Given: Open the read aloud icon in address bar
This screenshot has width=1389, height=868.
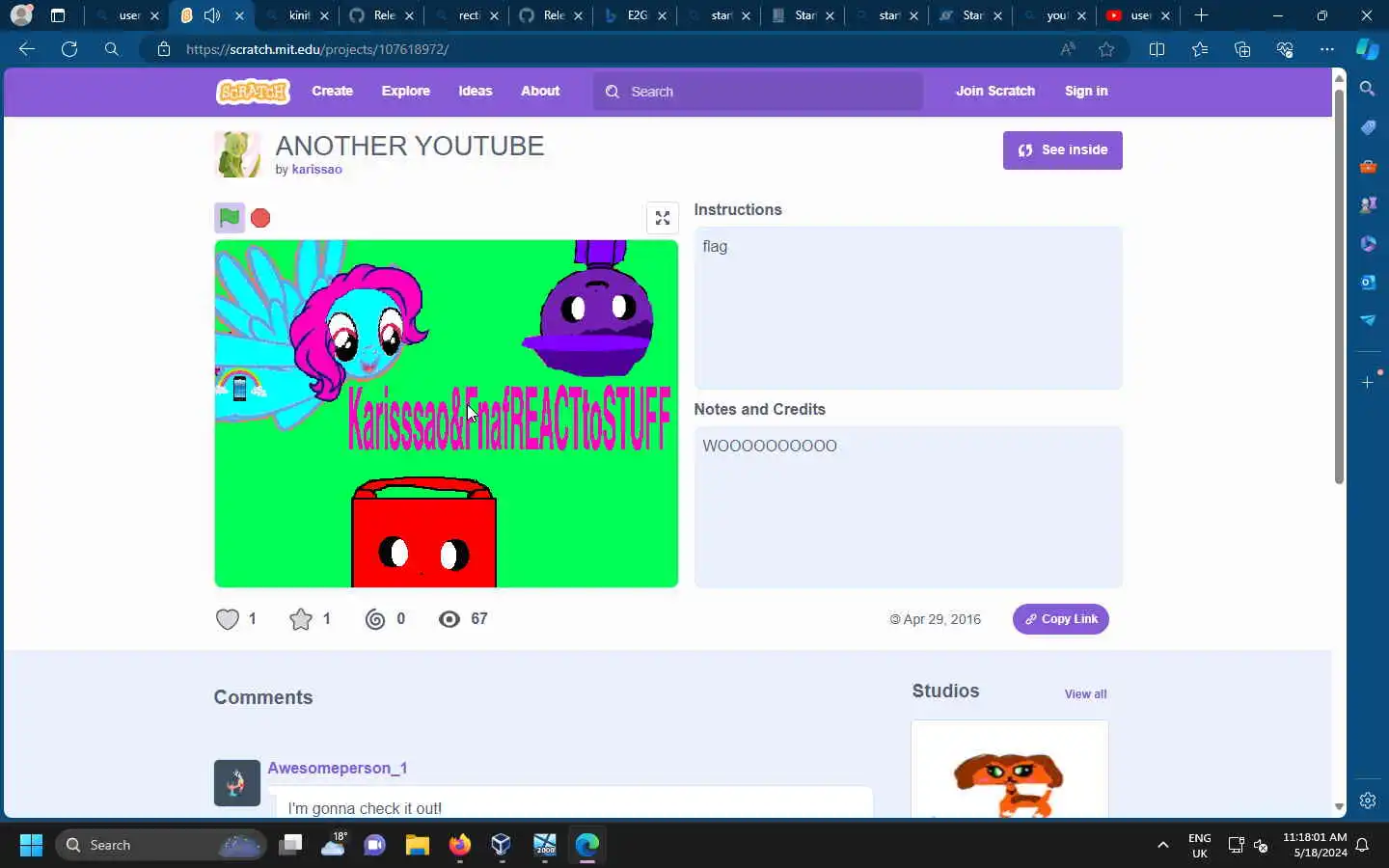Looking at the screenshot, I should tap(1068, 49).
